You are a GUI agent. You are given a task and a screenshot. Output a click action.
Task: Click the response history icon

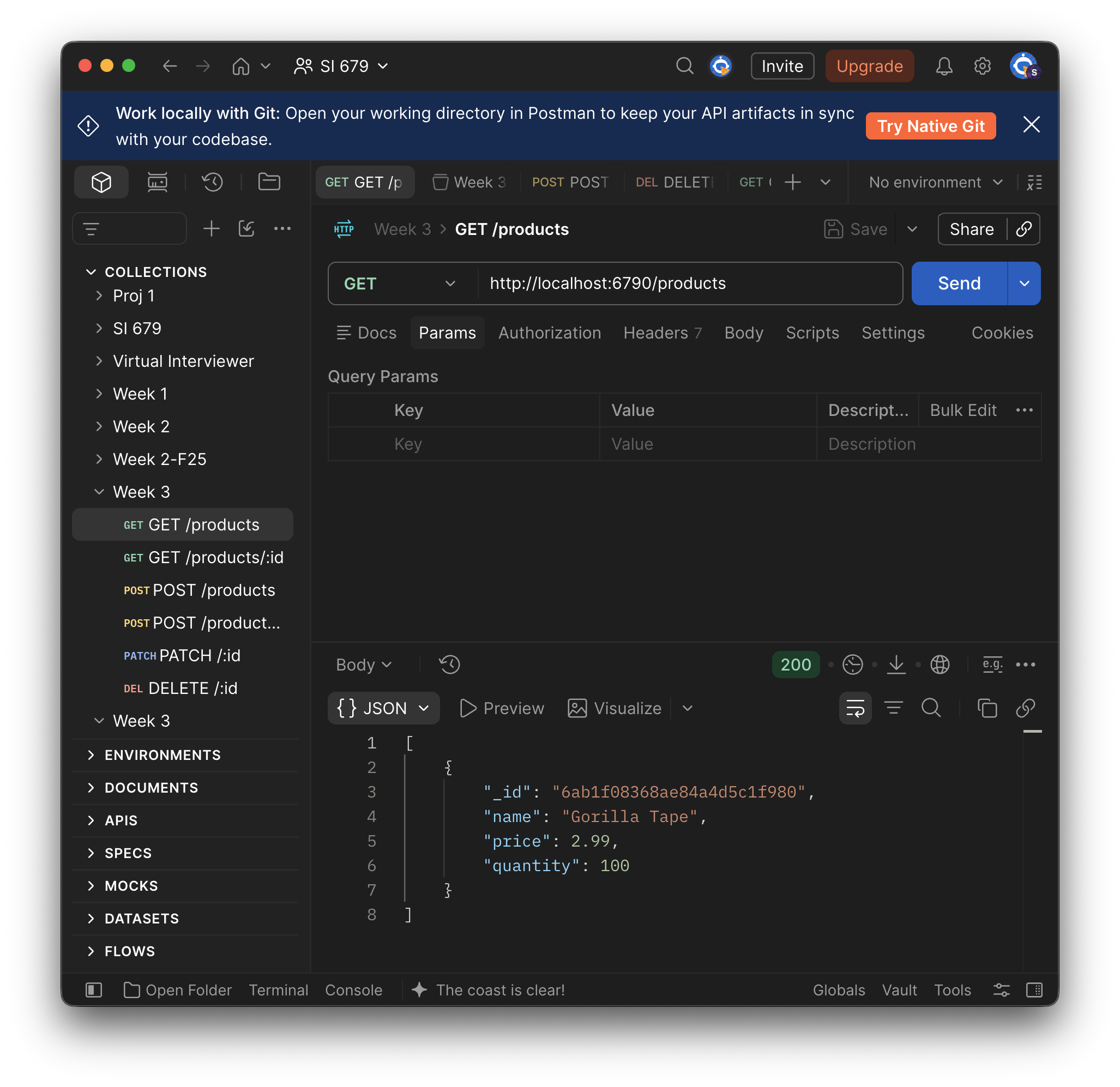point(450,665)
